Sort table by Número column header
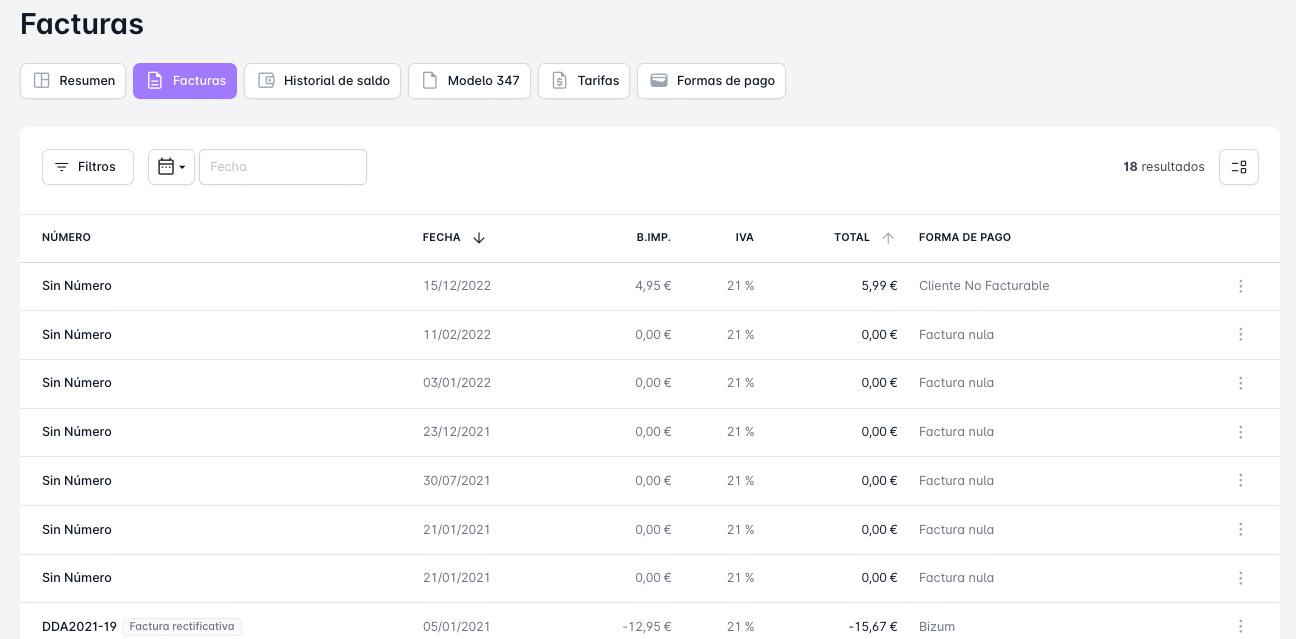The height and width of the screenshot is (639, 1296). click(66, 238)
